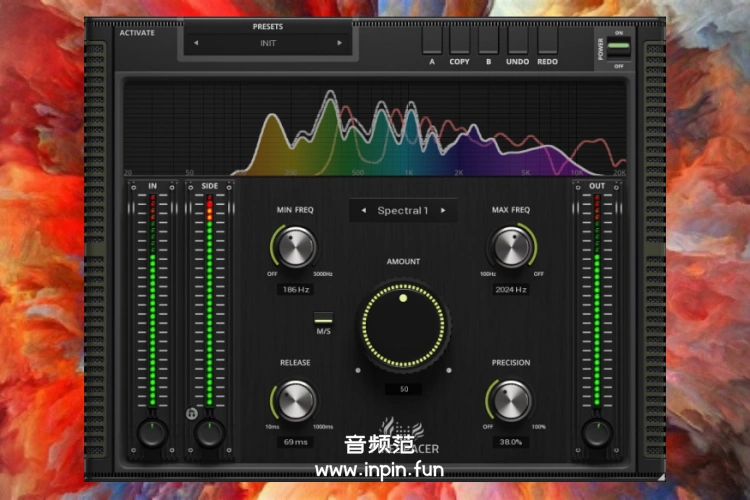Click the COPY button
750x500 pixels.
click(x=460, y=43)
